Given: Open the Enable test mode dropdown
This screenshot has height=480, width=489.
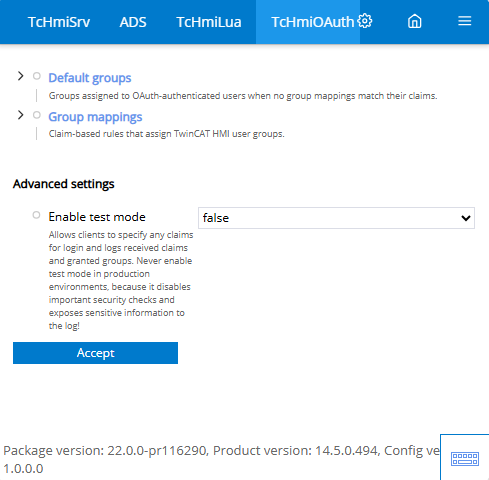Looking at the screenshot, I should [x=336, y=218].
